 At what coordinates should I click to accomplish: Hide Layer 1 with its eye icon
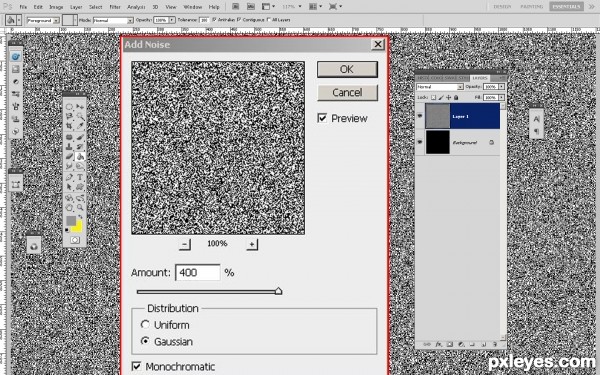tap(420, 115)
